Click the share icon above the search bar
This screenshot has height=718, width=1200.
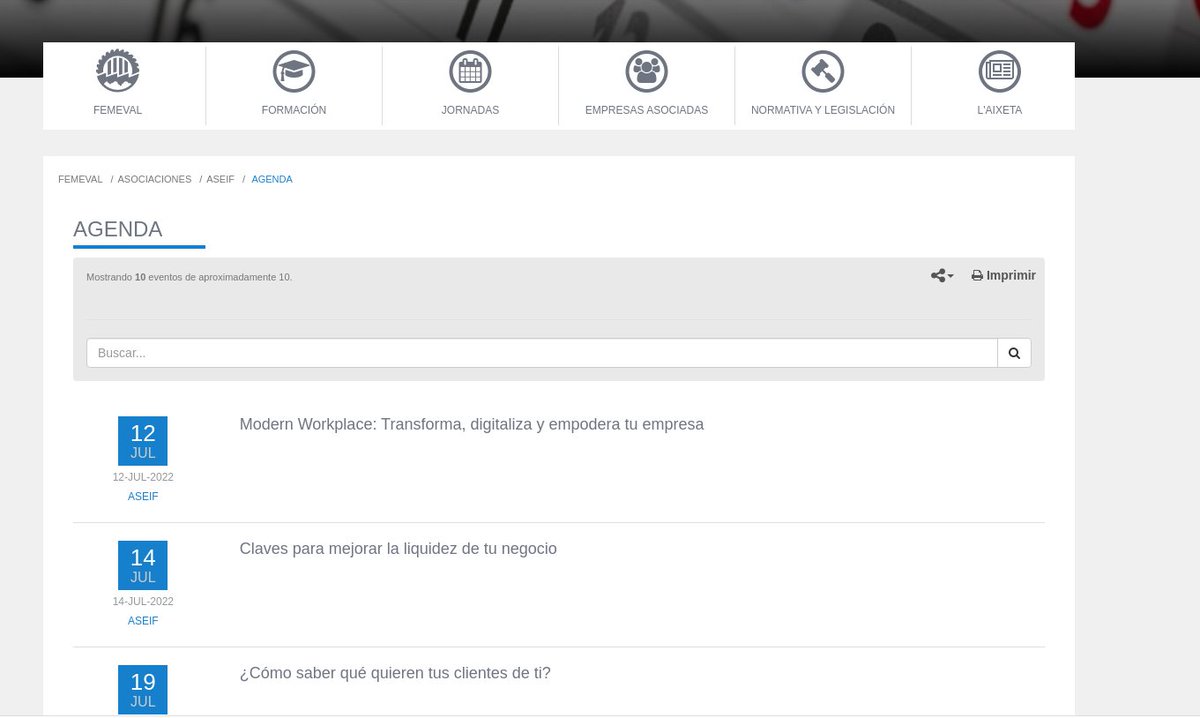click(x=936, y=275)
